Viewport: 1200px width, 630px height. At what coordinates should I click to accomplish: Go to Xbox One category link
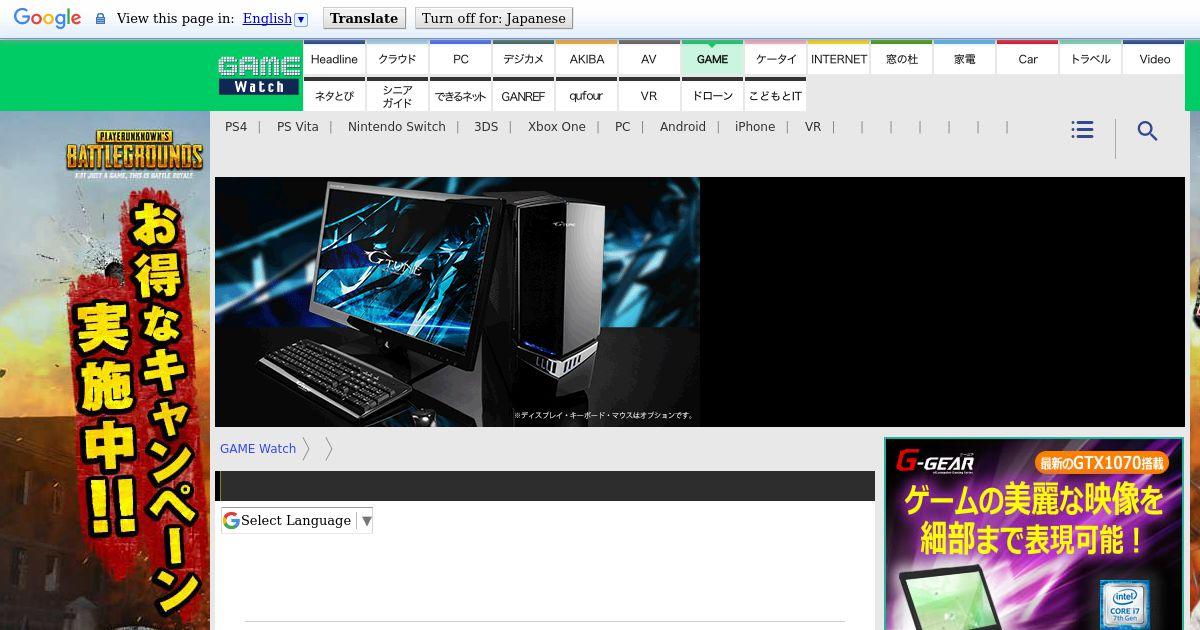557,127
